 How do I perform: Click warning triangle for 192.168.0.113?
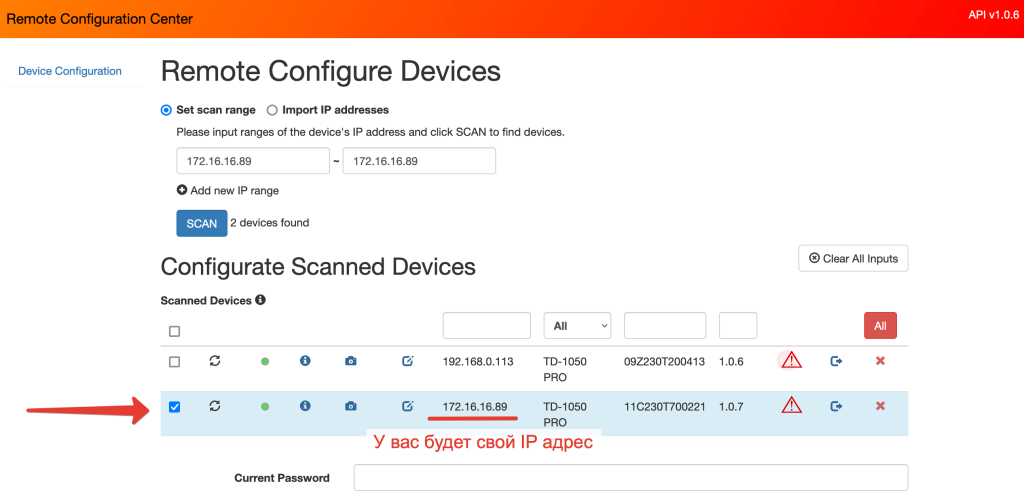(791, 360)
